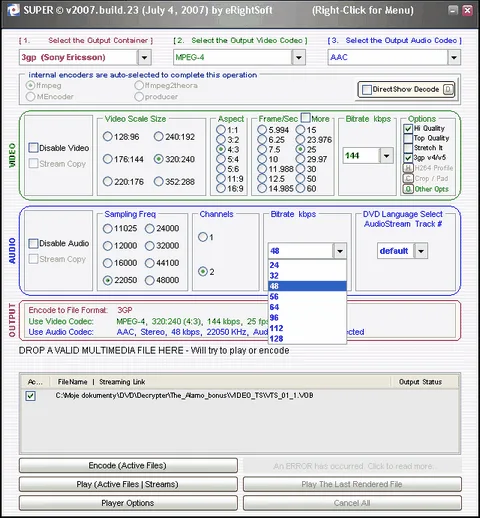Select 2 audio channels
480x518 pixels.
pos(203,272)
